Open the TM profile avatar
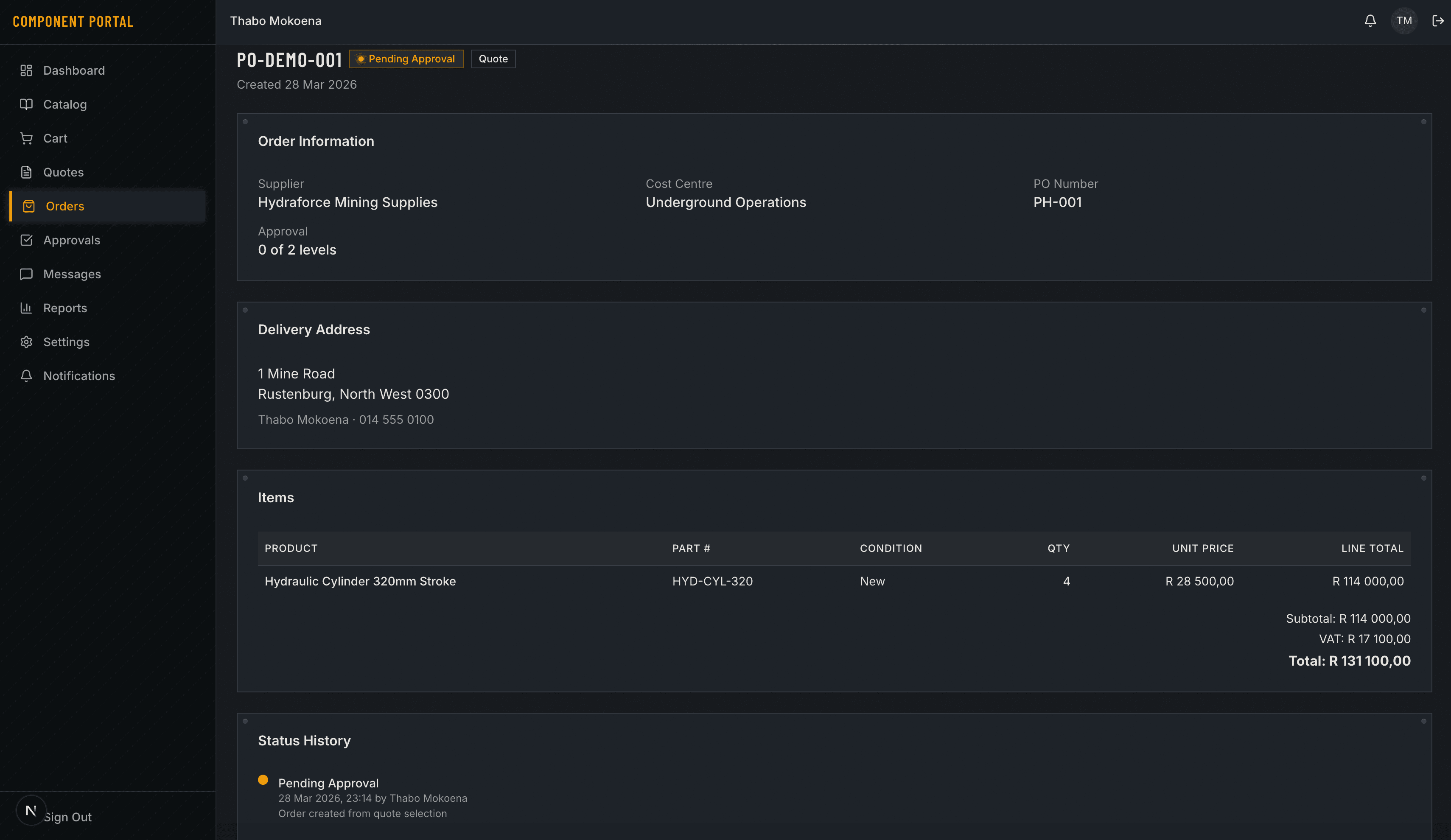 pos(1404,21)
